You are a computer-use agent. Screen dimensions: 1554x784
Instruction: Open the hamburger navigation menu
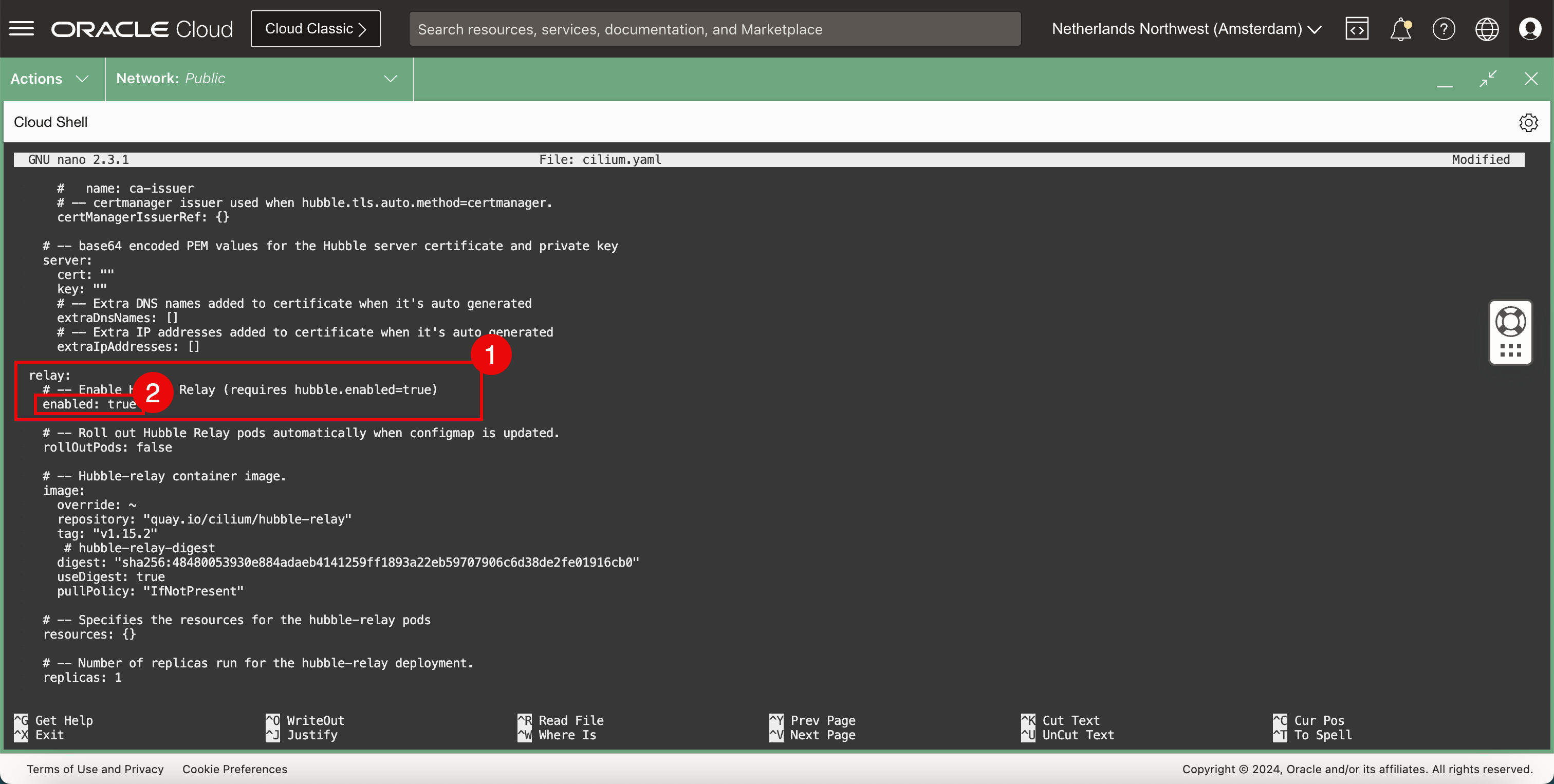(22, 29)
